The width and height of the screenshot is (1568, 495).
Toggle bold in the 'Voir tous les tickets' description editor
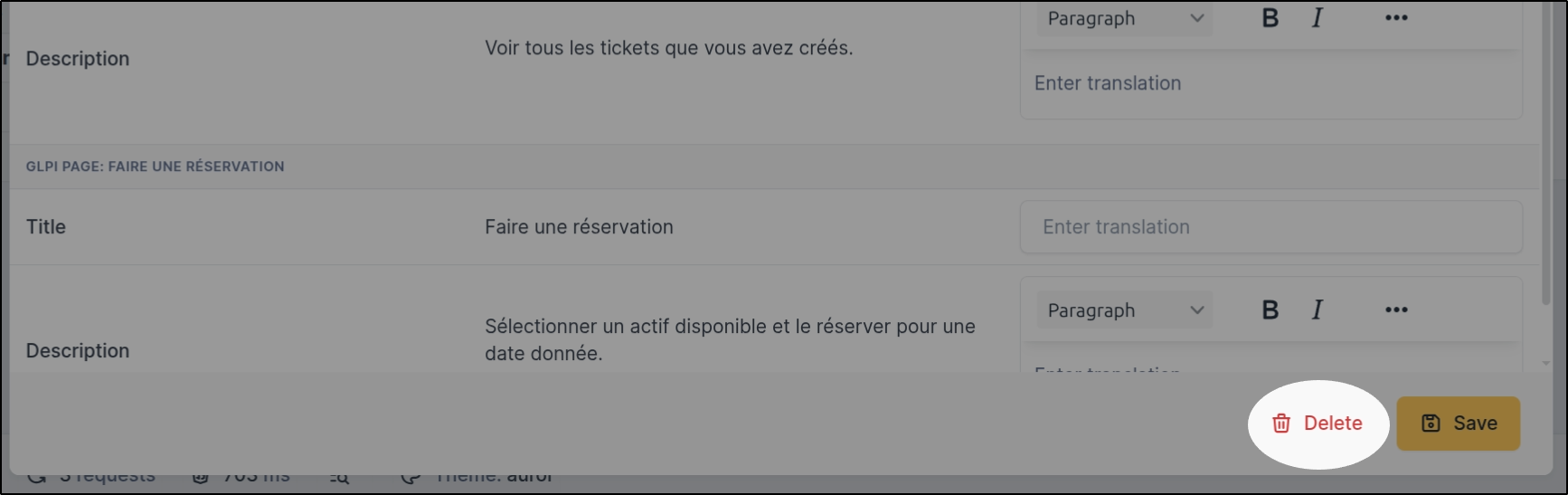[x=1270, y=18]
